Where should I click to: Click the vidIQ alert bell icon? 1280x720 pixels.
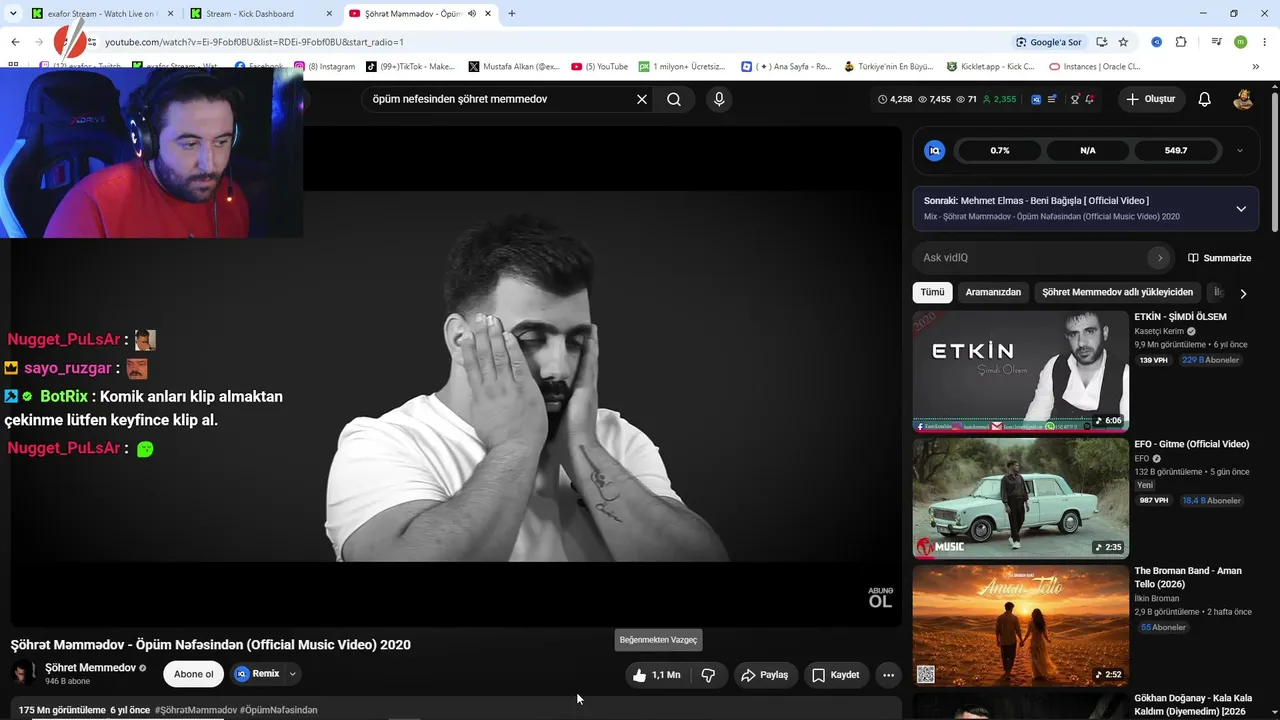click(1089, 99)
